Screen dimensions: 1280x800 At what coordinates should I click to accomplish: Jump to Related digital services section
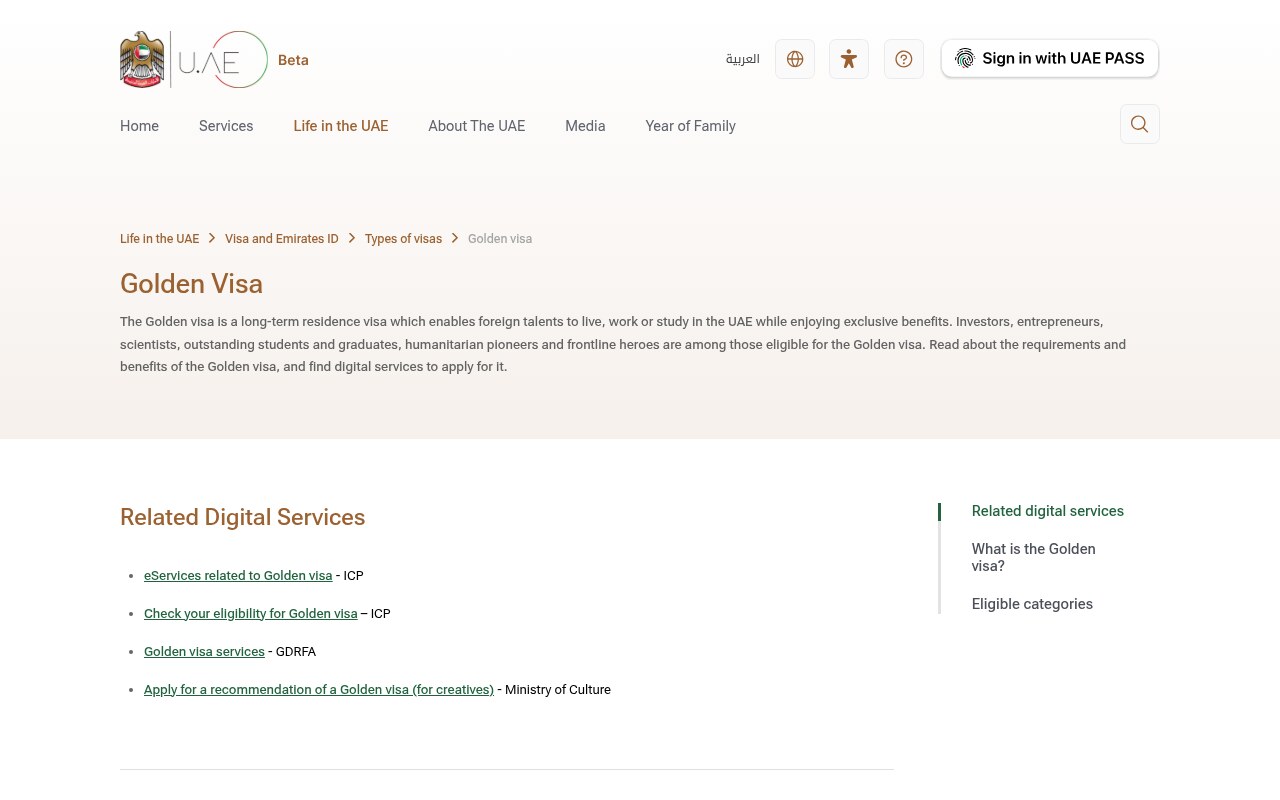click(1048, 511)
